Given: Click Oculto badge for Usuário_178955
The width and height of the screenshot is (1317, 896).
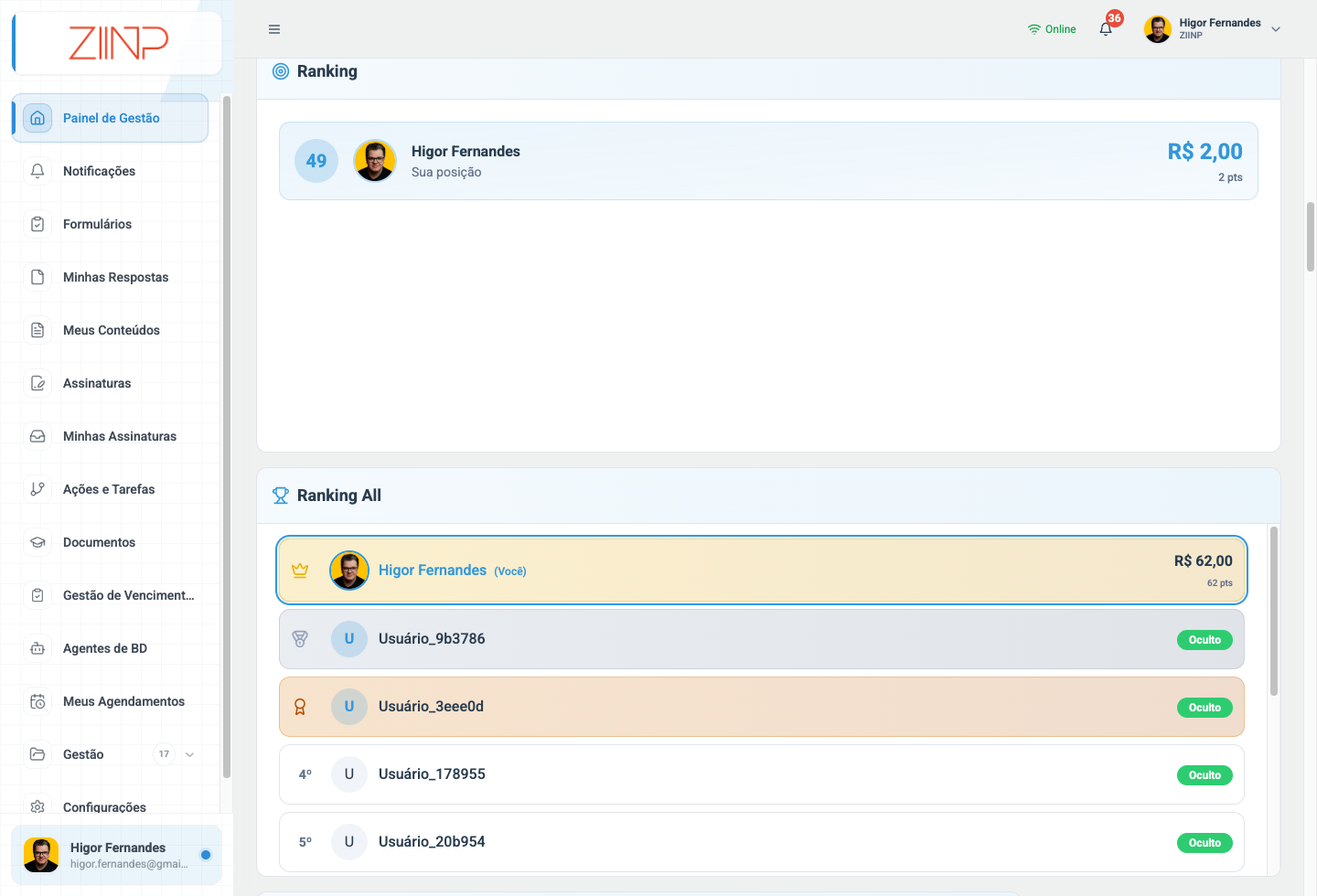Looking at the screenshot, I should (x=1205, y=775).
